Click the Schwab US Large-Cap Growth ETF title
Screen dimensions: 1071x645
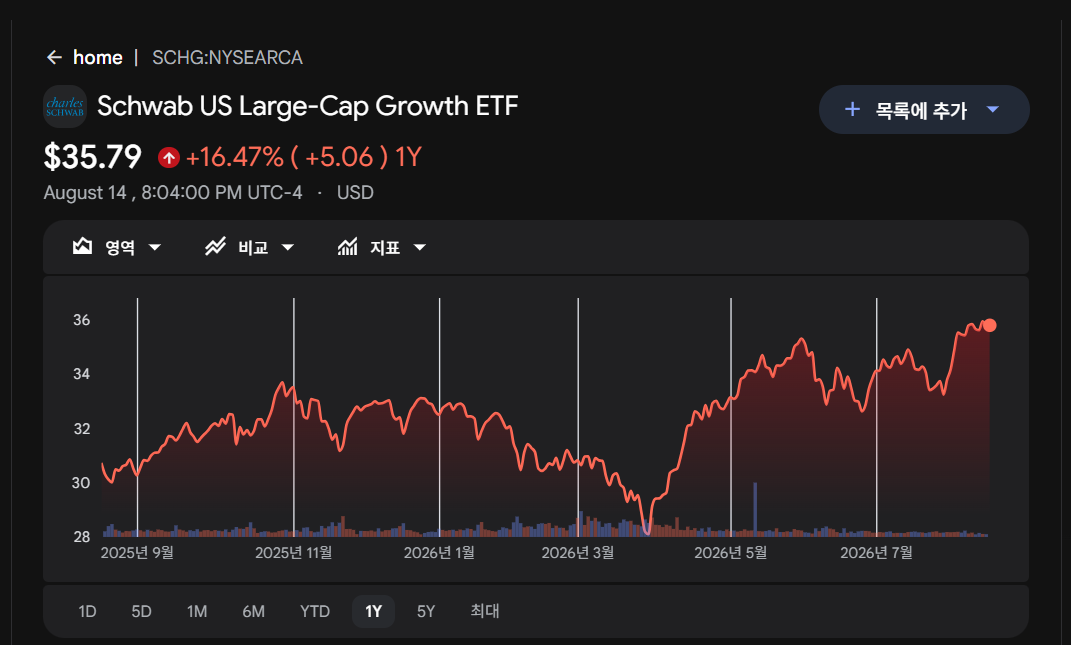click(x=308, y=106)
